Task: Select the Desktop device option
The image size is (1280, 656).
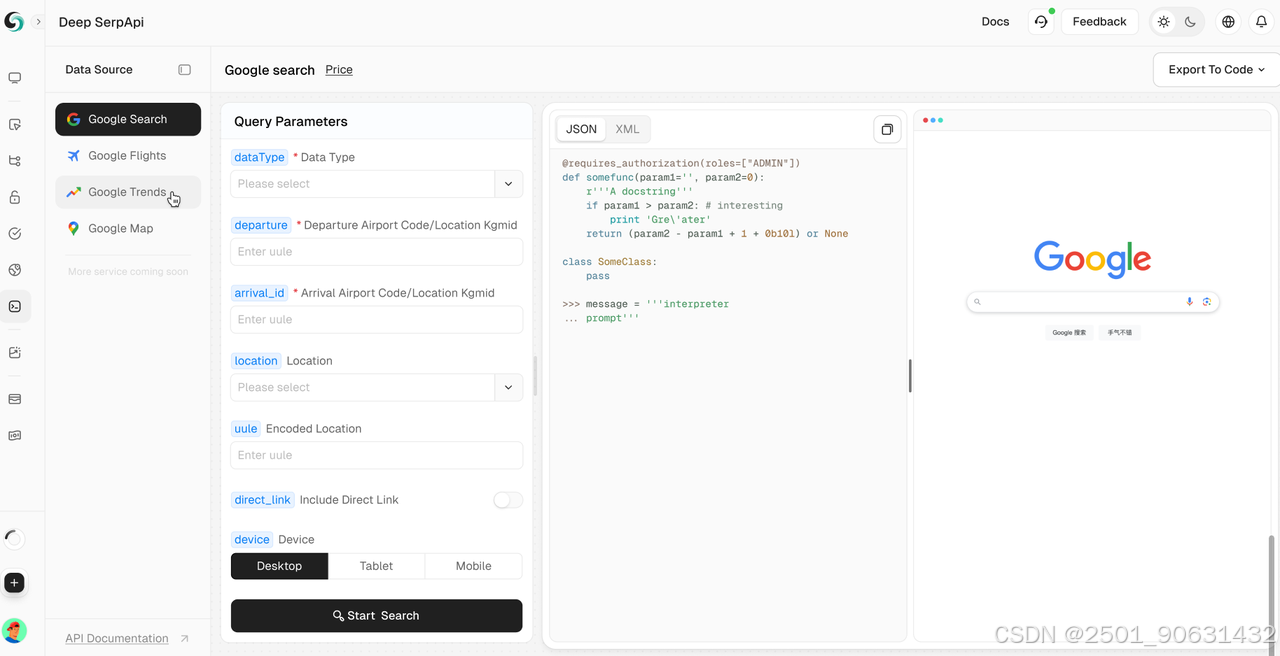Action: (279, 566)
